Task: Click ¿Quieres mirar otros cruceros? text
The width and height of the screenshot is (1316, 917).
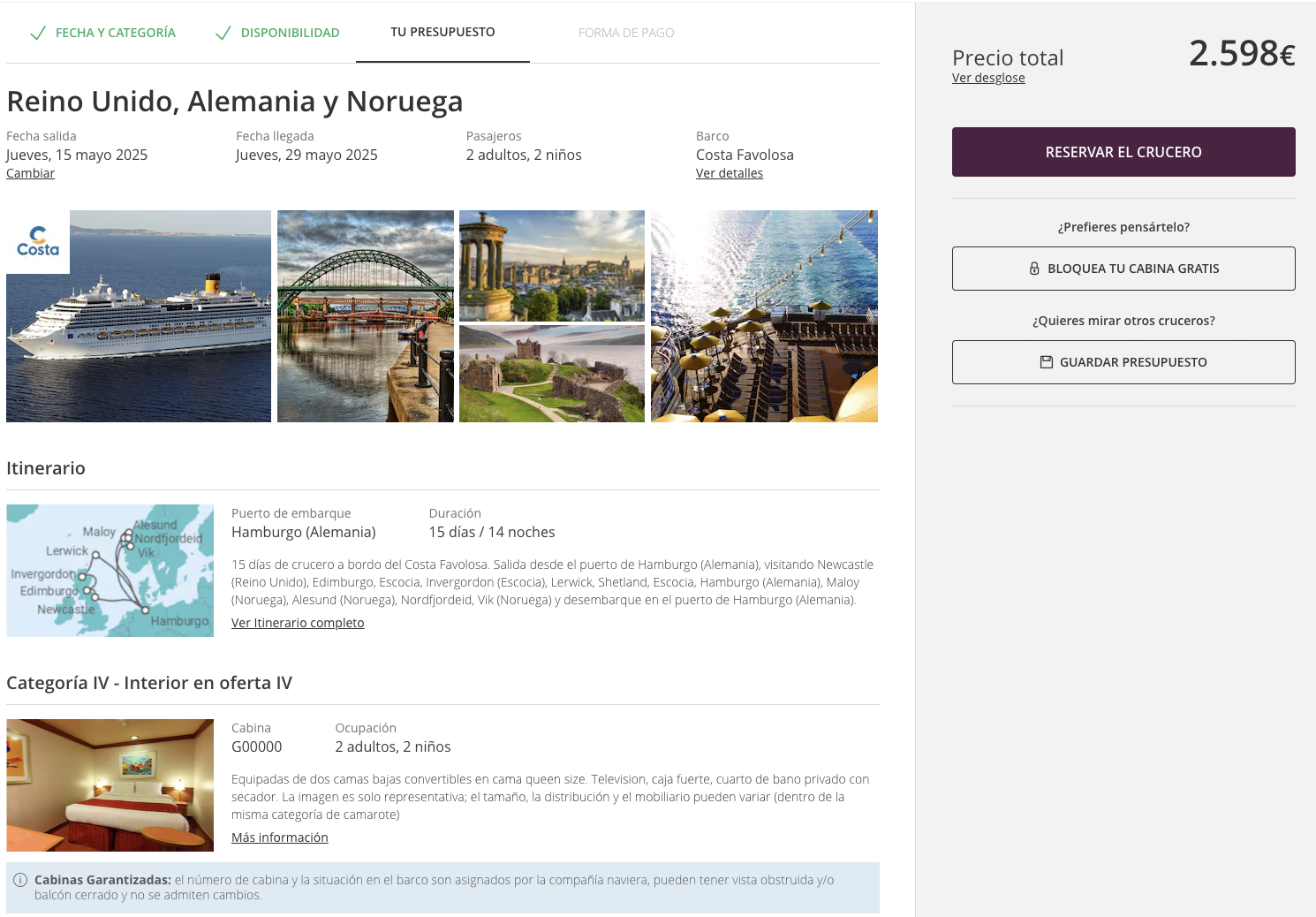Action: [1123, 321]
